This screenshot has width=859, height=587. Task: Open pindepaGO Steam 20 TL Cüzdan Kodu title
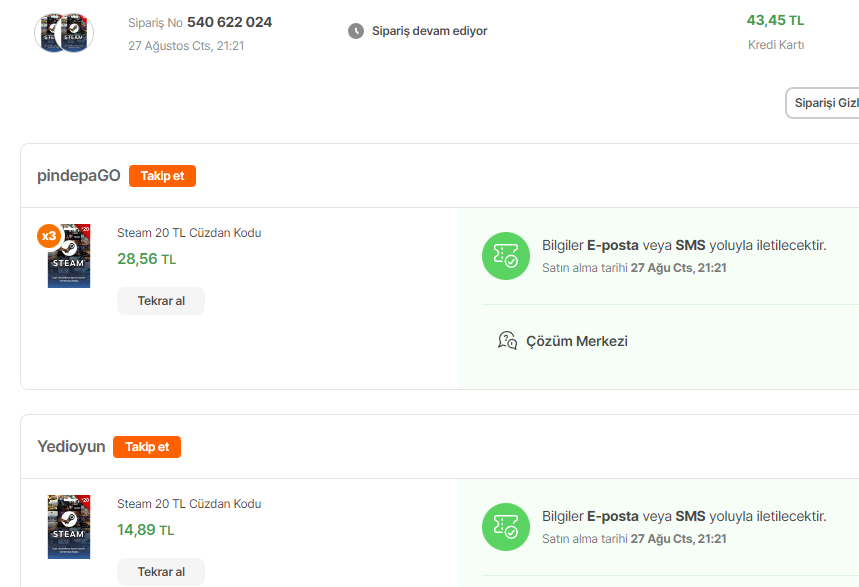(189, 233)
